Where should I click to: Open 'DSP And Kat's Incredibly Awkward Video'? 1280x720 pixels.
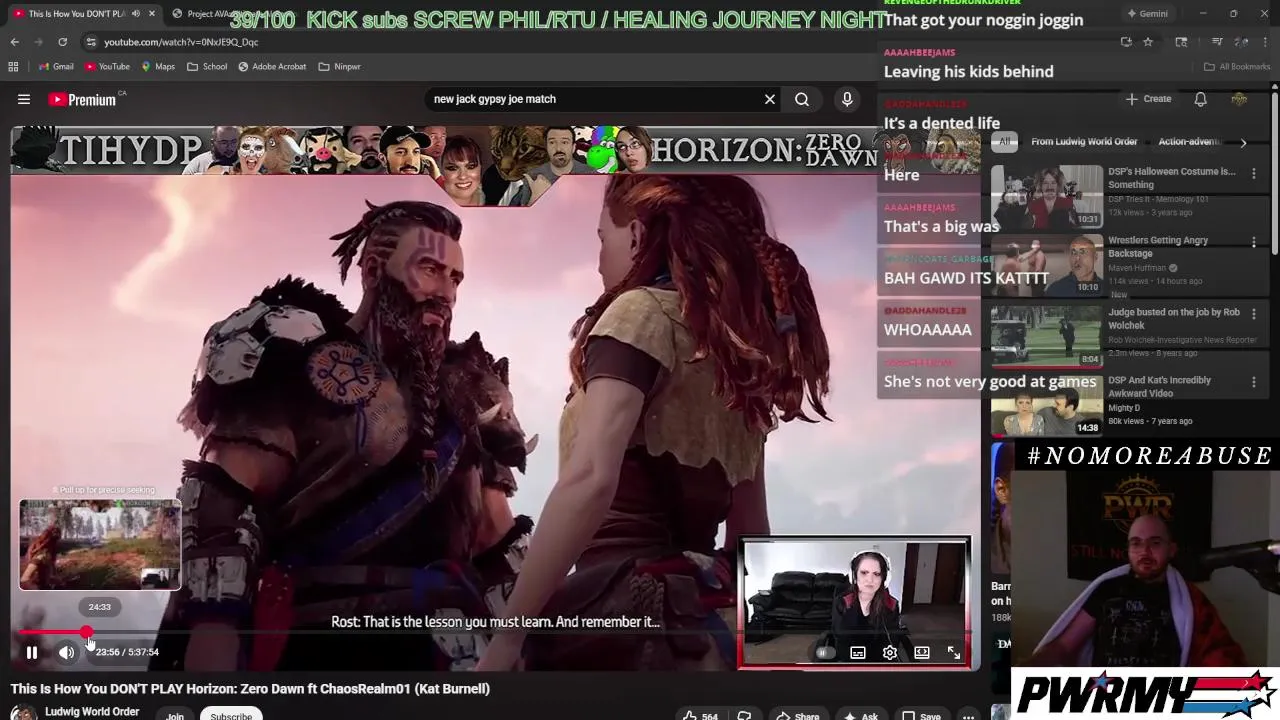1159,386
